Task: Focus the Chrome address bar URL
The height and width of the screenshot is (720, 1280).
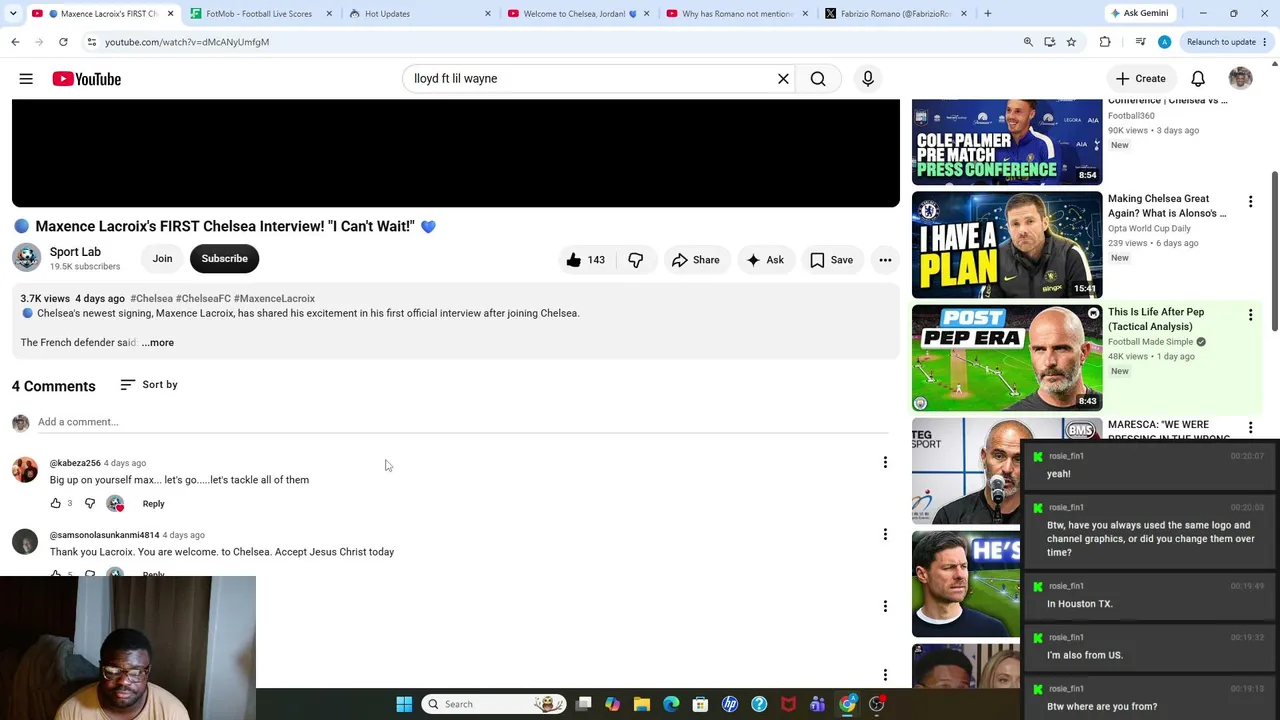Action: click(187, 42)
